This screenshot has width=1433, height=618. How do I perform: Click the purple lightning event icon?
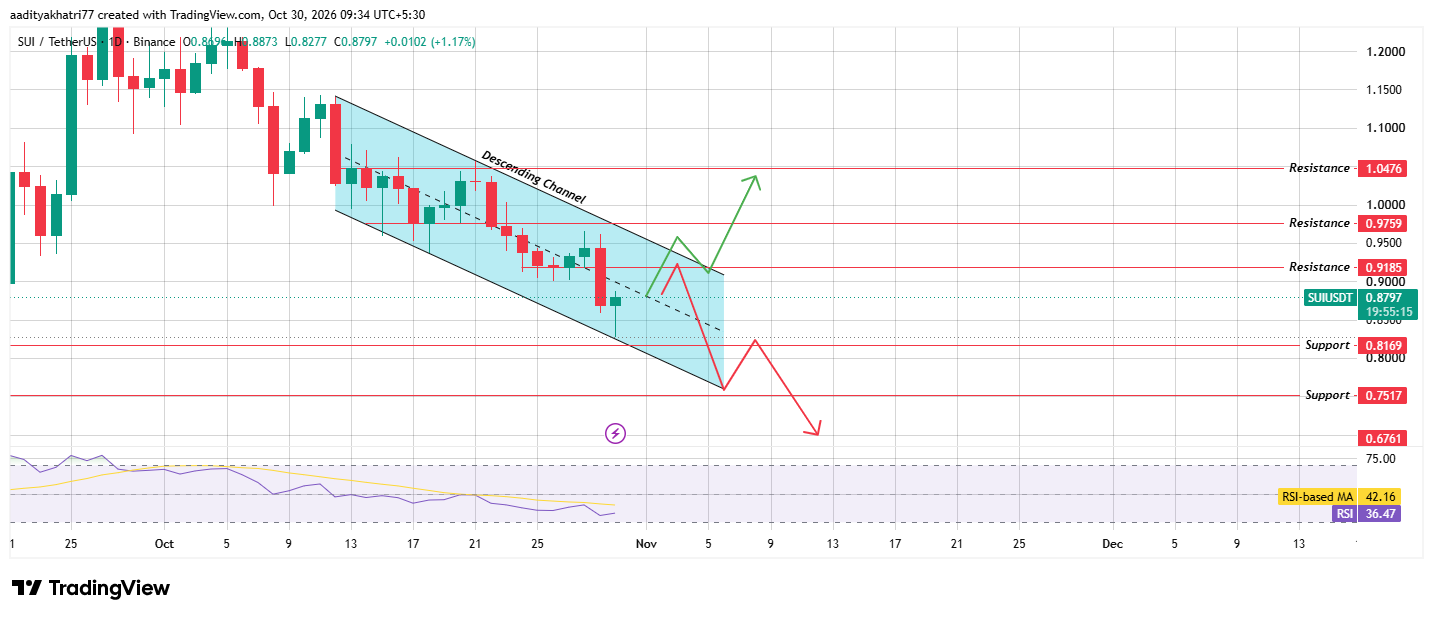pyautogui.click(x=616, y=433)
